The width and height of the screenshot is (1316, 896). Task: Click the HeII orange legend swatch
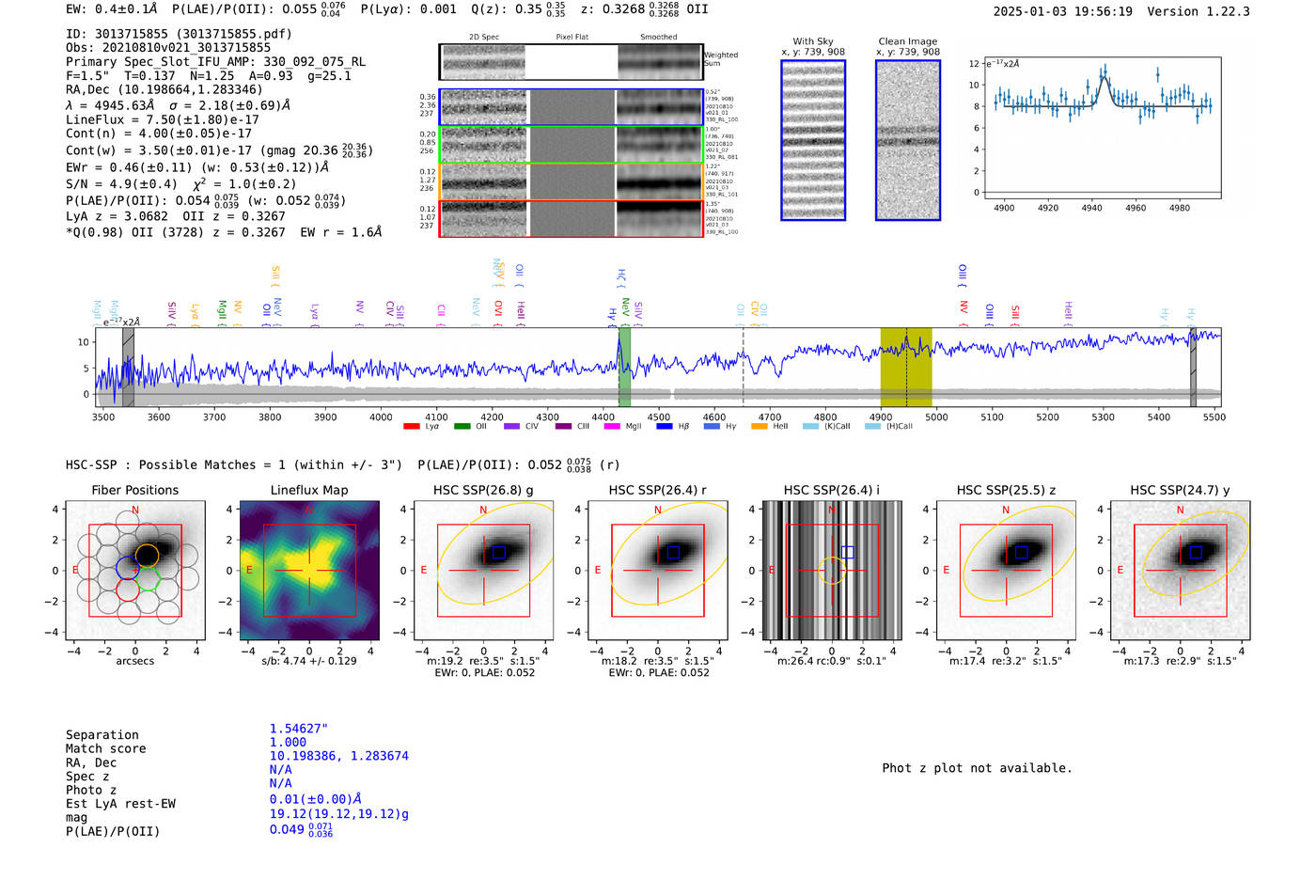point(760,426)
